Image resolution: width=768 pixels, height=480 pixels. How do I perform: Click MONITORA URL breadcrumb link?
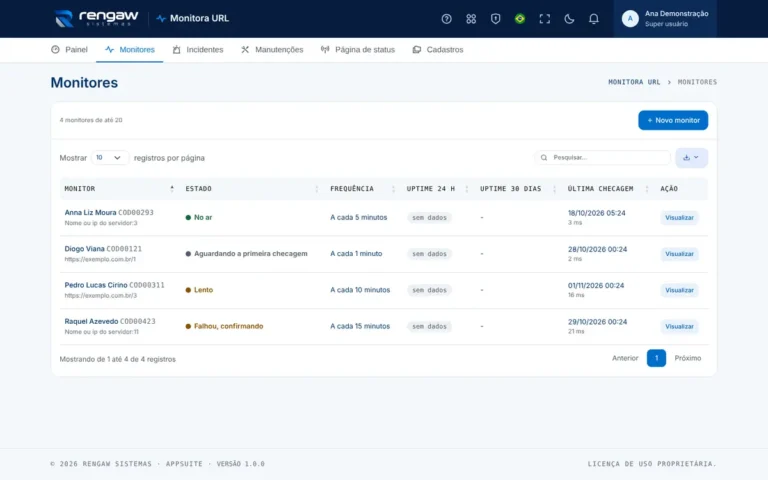634,82
